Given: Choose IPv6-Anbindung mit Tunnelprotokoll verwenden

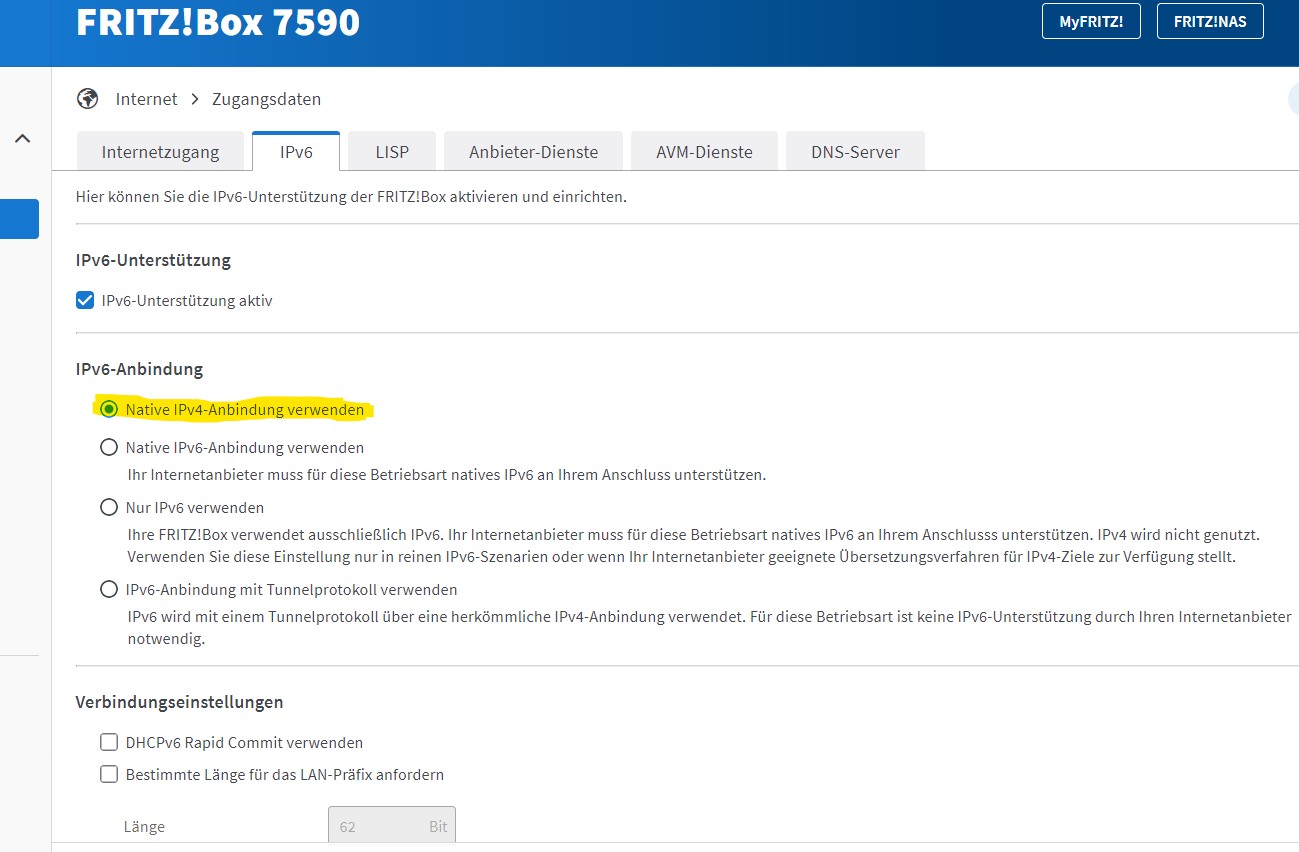Looking at the screenshot, I should click(109, 589).
